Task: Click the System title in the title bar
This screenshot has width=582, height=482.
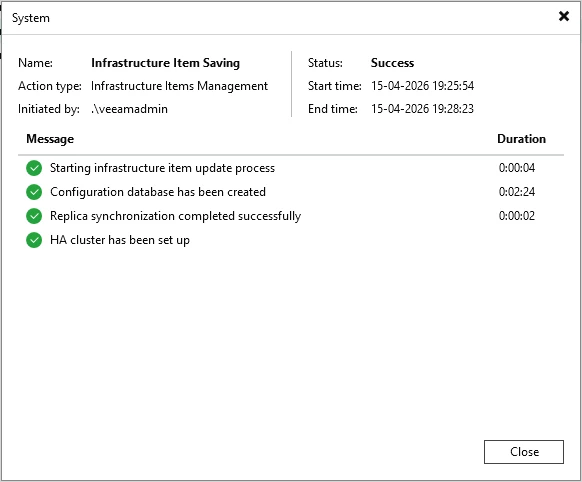Action: tap(31, 18)
